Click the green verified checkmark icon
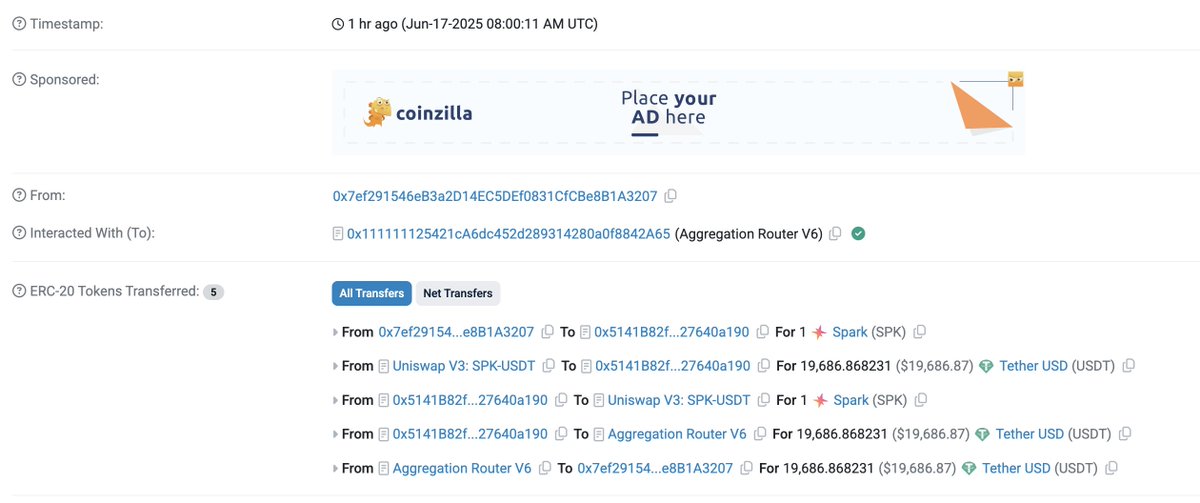This screenshot has height=503, width=1200. click(858, 234)
